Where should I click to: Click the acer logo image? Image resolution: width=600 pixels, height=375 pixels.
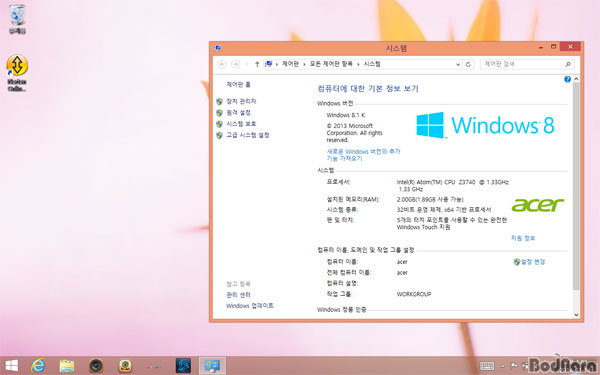tap(538, 205)
